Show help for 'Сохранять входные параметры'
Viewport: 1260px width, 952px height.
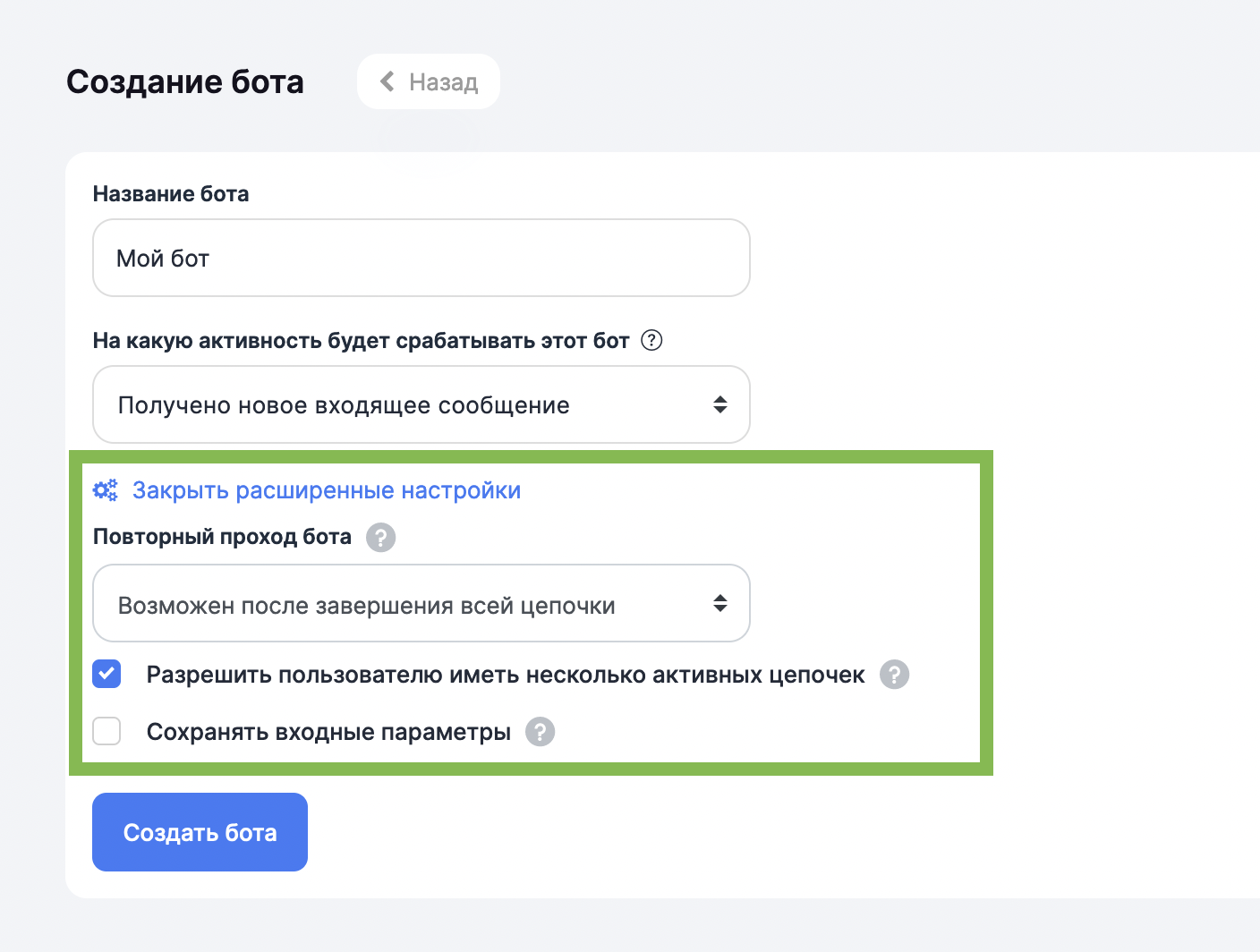coord(540,732)
